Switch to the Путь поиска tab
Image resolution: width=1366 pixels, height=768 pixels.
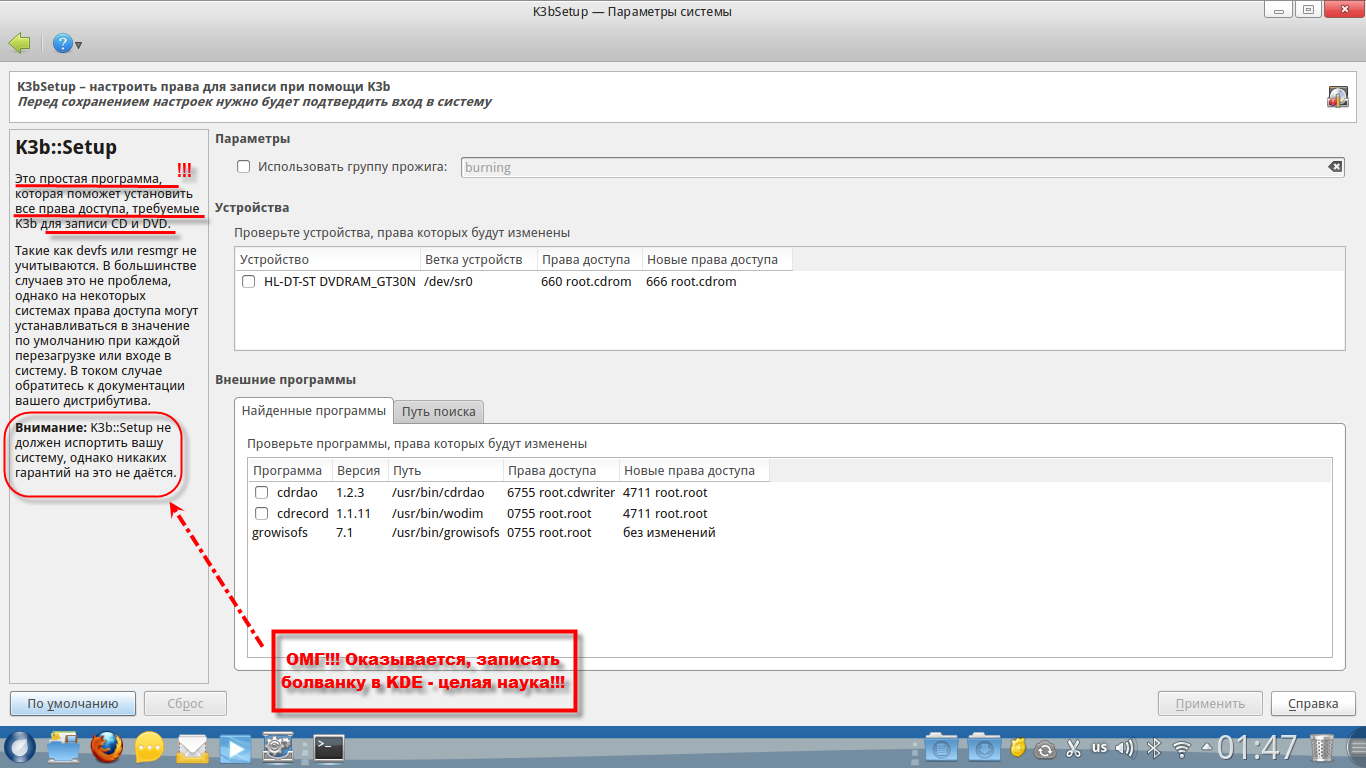click(439, 411)
